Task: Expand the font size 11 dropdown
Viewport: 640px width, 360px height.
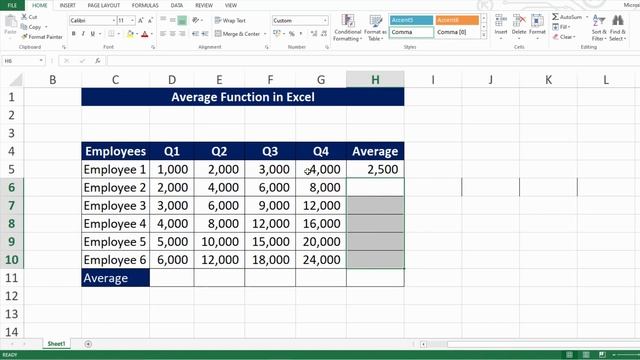Action: point(132,20)
